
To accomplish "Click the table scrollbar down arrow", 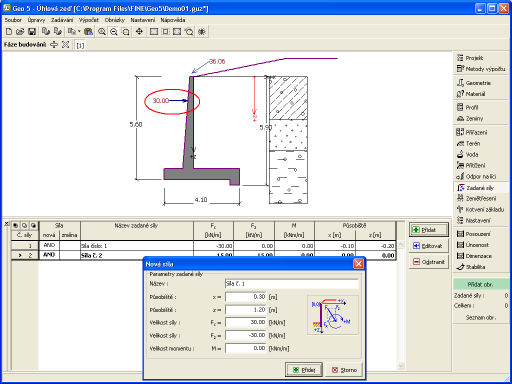I will point(401,366).
